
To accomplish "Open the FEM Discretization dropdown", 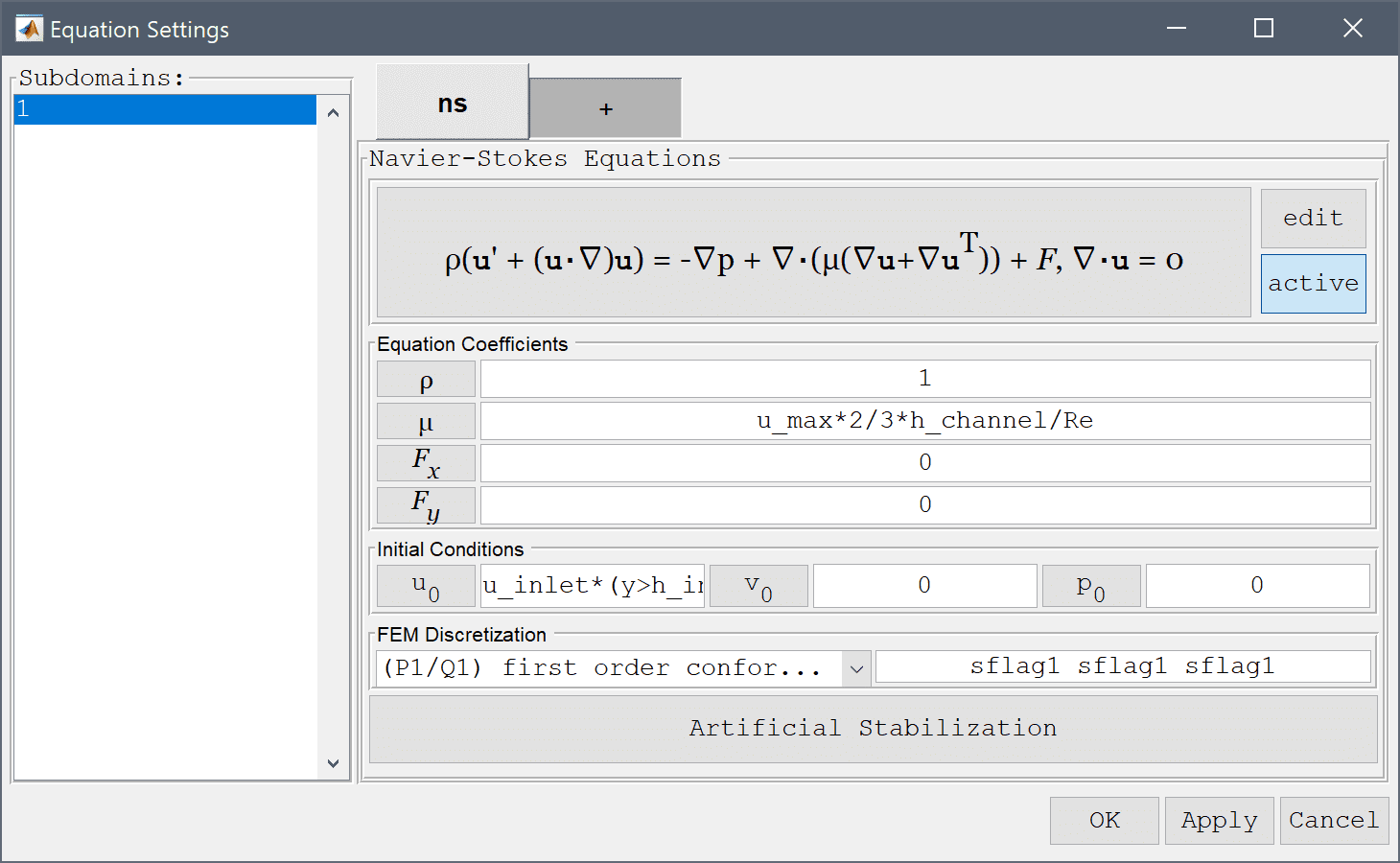I will [x=623, y=667].
